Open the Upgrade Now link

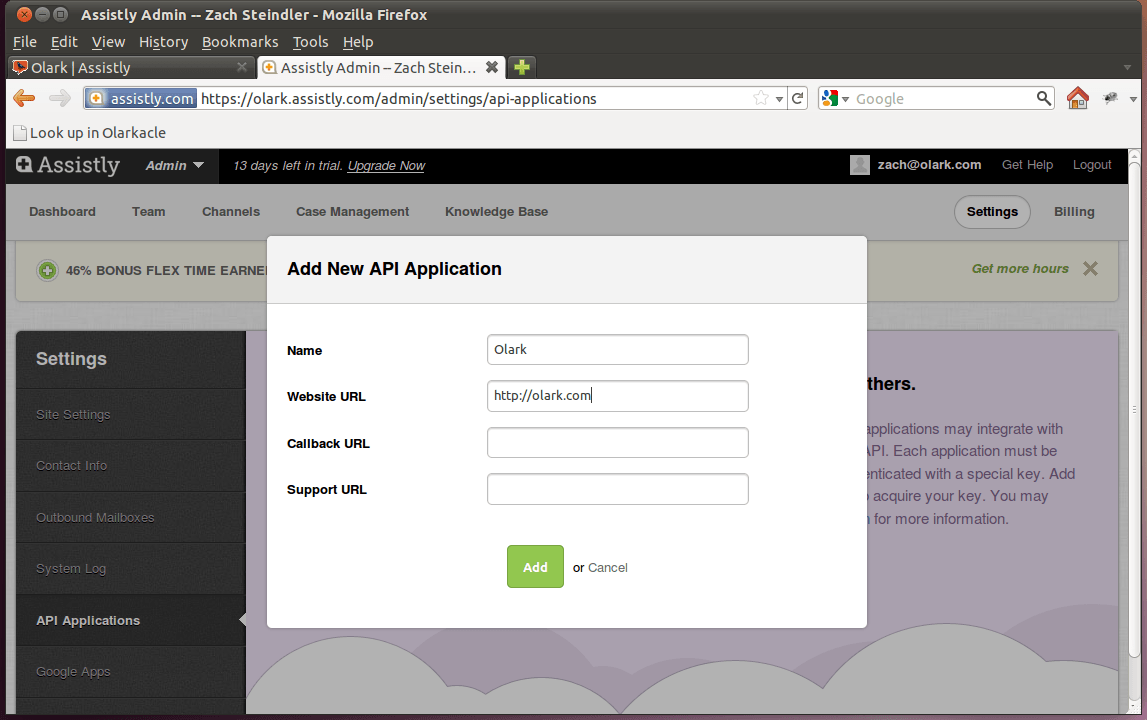click(x=386, y=165)
